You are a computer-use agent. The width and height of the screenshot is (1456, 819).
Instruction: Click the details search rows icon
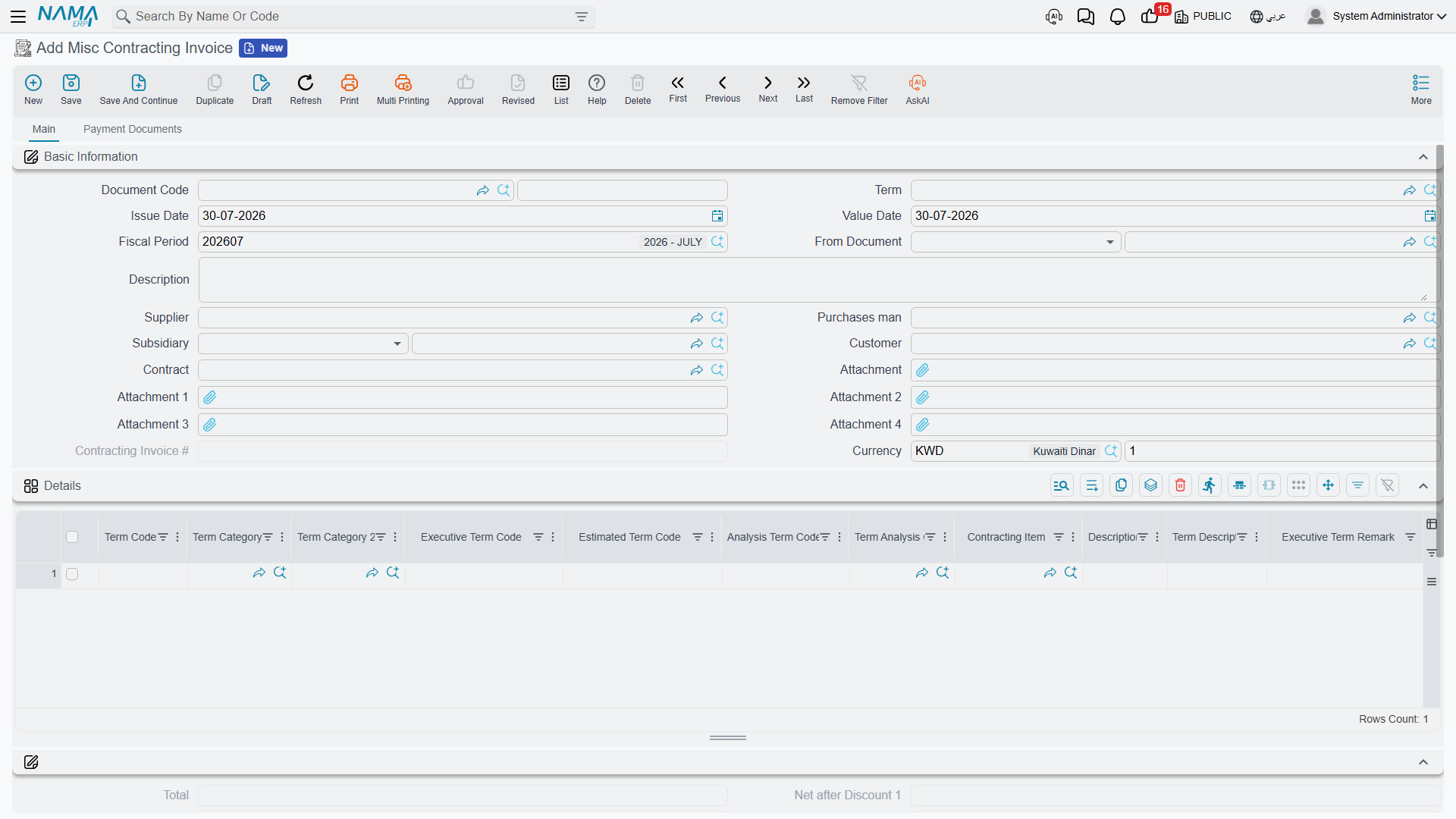click(x=1062, y=485)
